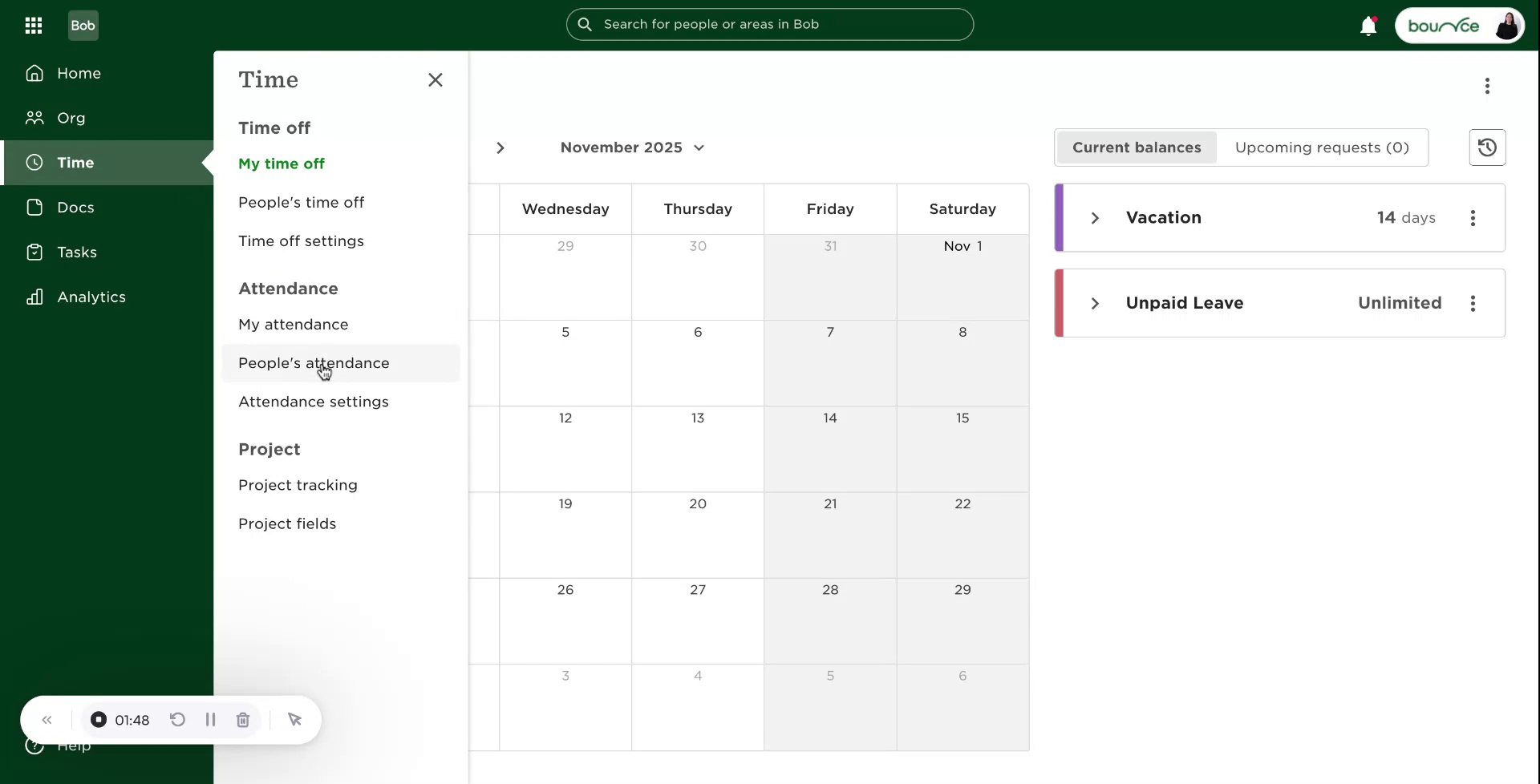Viewport: 1540px width, 784px height.
Task: Go to Project tracking
Action: point(298,485)
